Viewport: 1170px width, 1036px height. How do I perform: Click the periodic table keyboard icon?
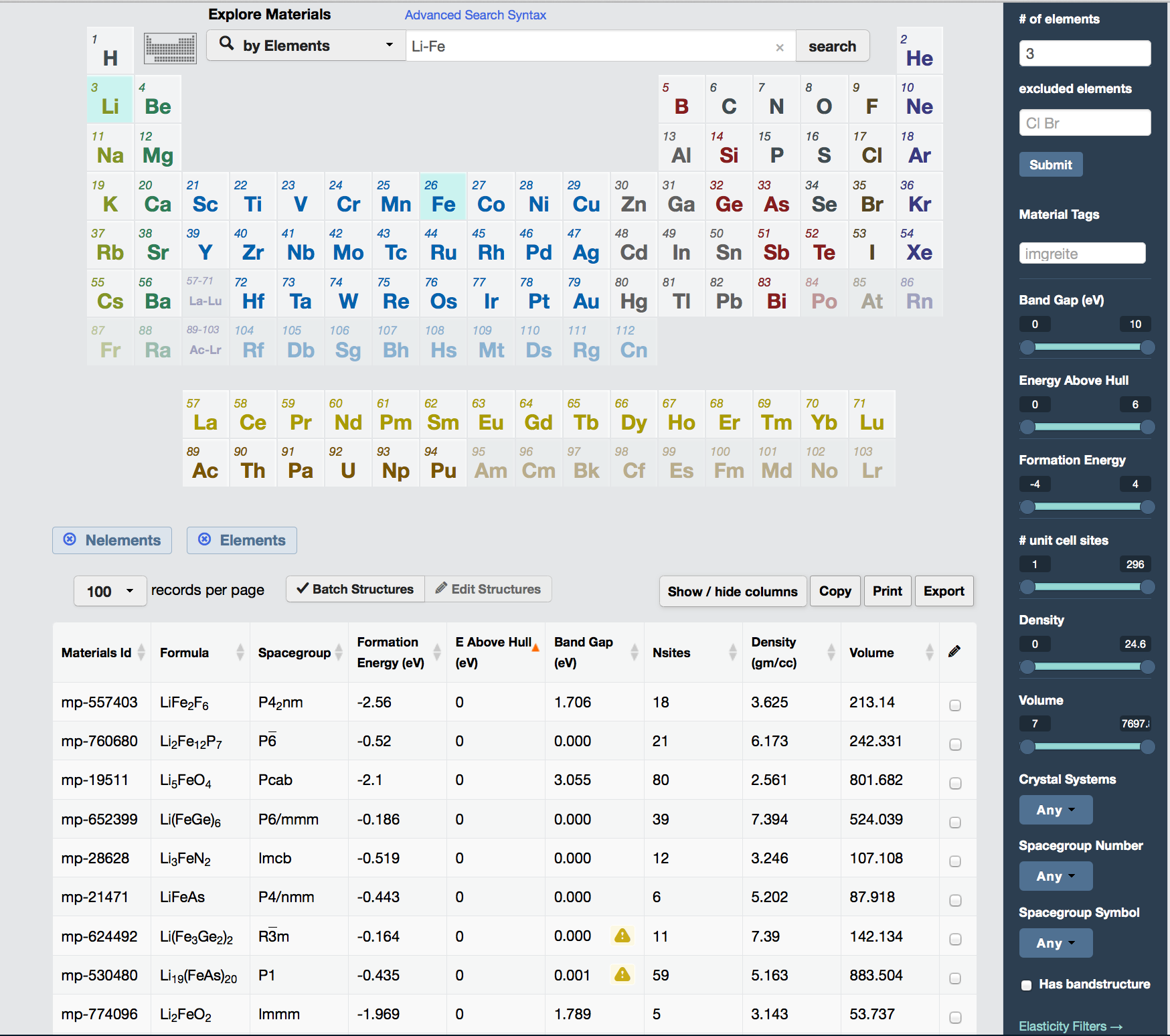(x=170, y=48)
